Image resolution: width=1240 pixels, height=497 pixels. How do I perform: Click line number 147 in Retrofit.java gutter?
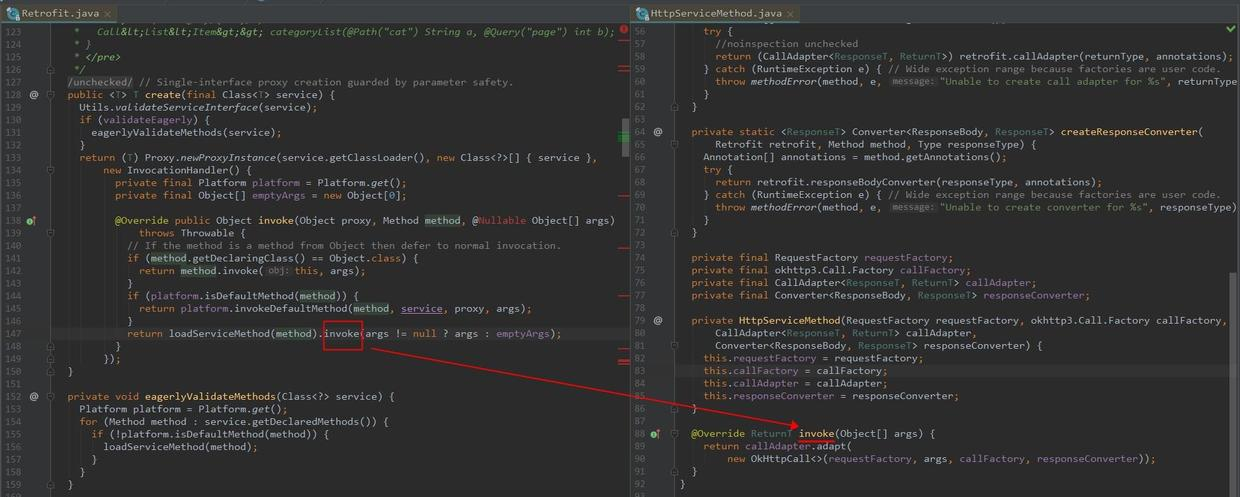coord(13,334)
